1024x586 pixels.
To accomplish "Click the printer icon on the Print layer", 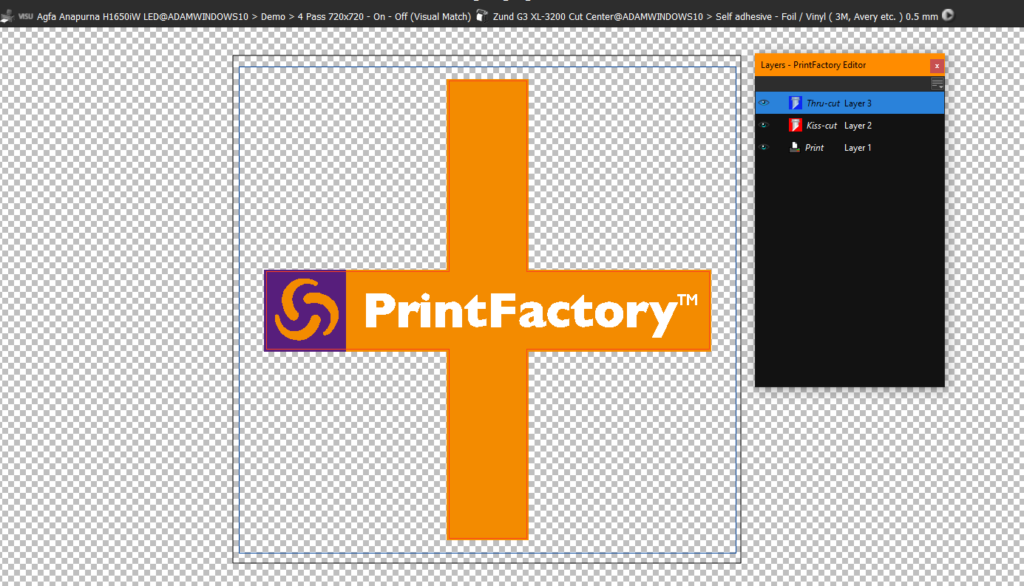I will 795,148.
